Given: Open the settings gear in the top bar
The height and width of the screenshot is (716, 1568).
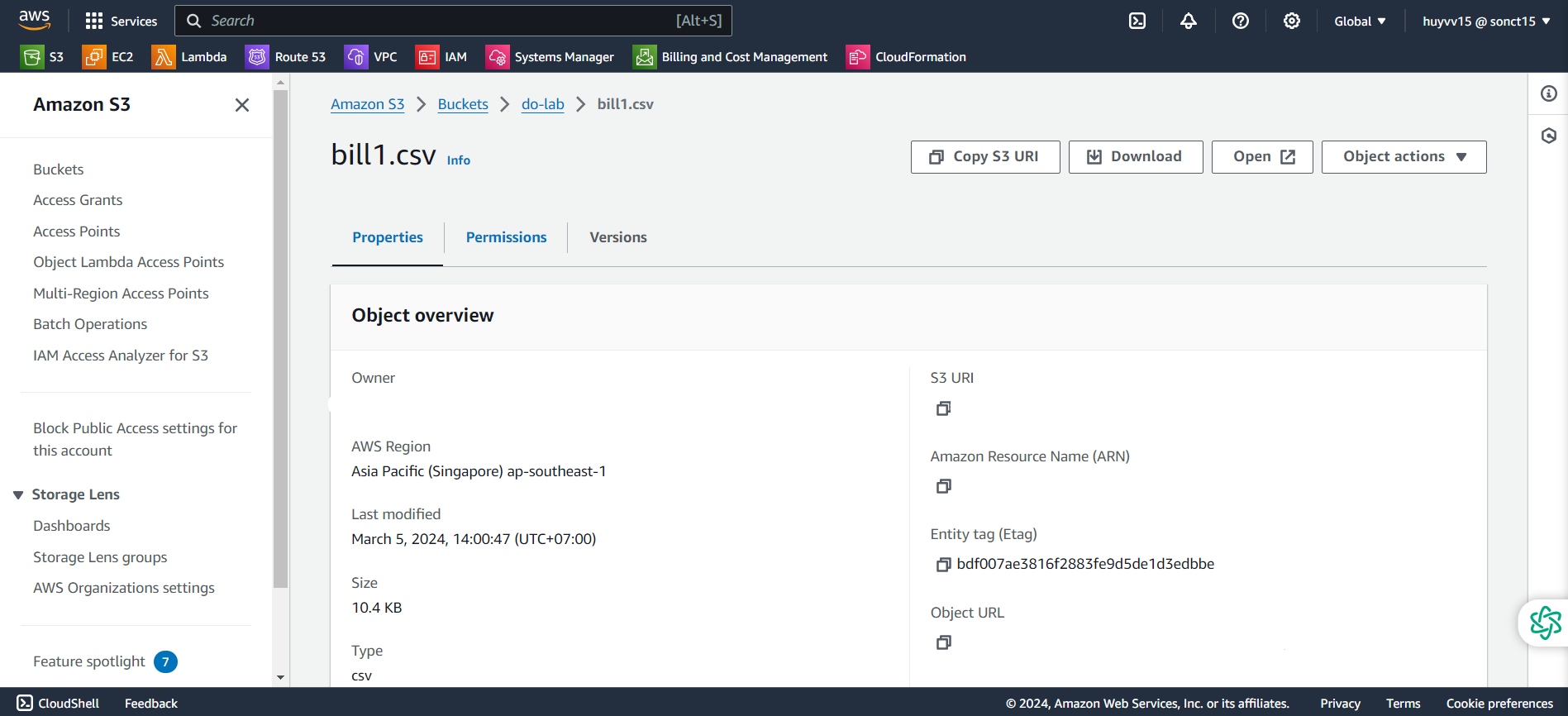Looking at the screenshot, I should coord(1292,21).
